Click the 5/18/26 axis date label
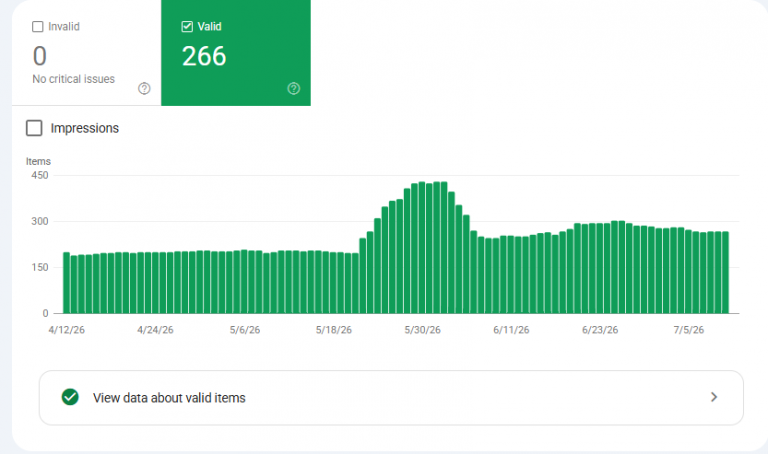768x454 pixels. pyautogui.click(x=334, y=330)
